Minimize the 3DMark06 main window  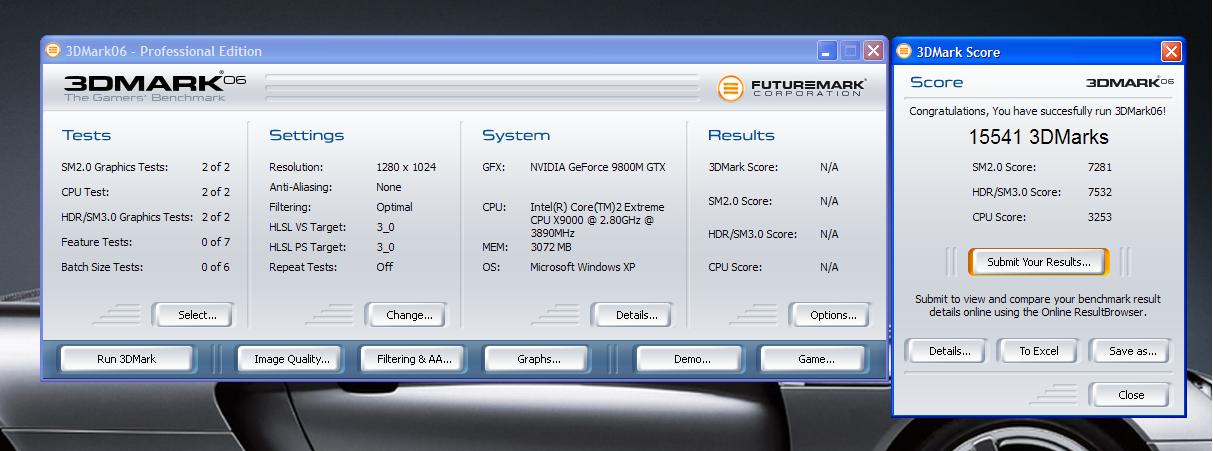point(827,51)
